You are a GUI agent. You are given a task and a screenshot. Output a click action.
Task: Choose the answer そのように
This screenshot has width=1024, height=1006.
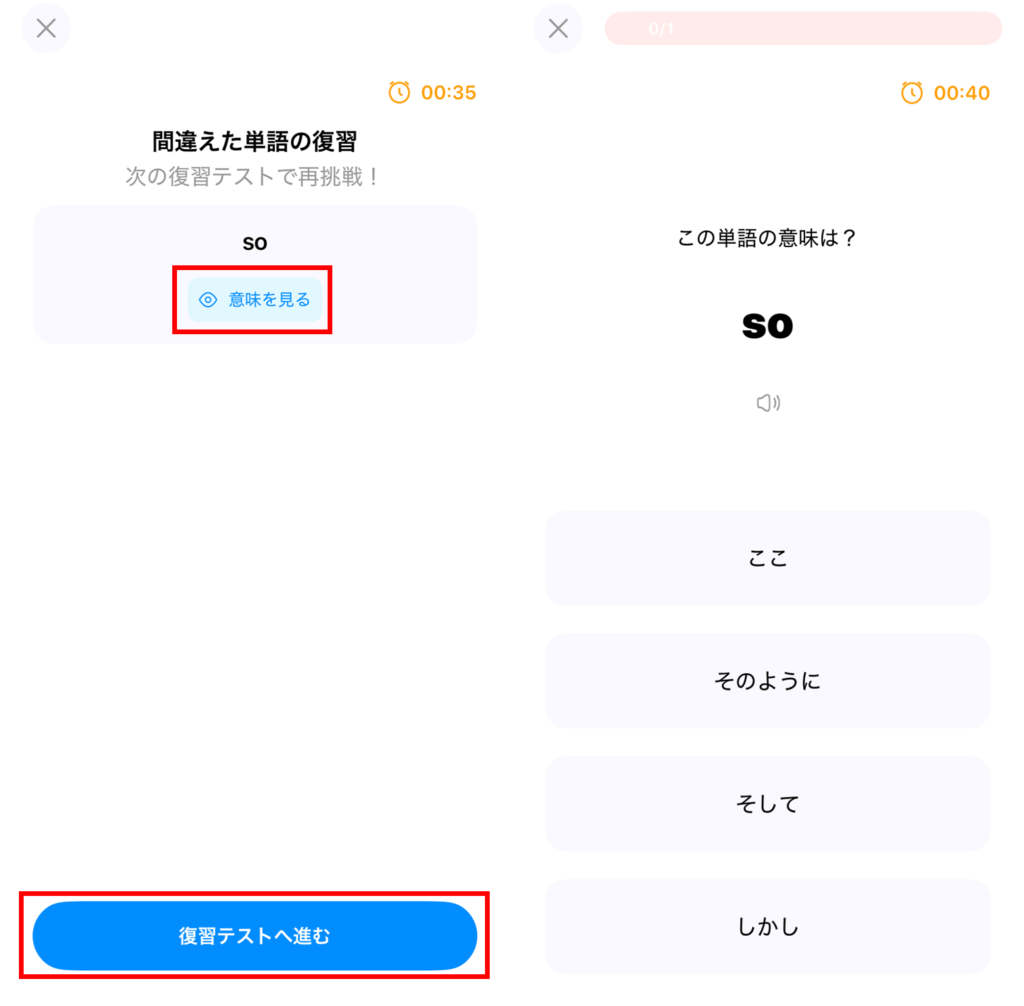click(767, 681)
